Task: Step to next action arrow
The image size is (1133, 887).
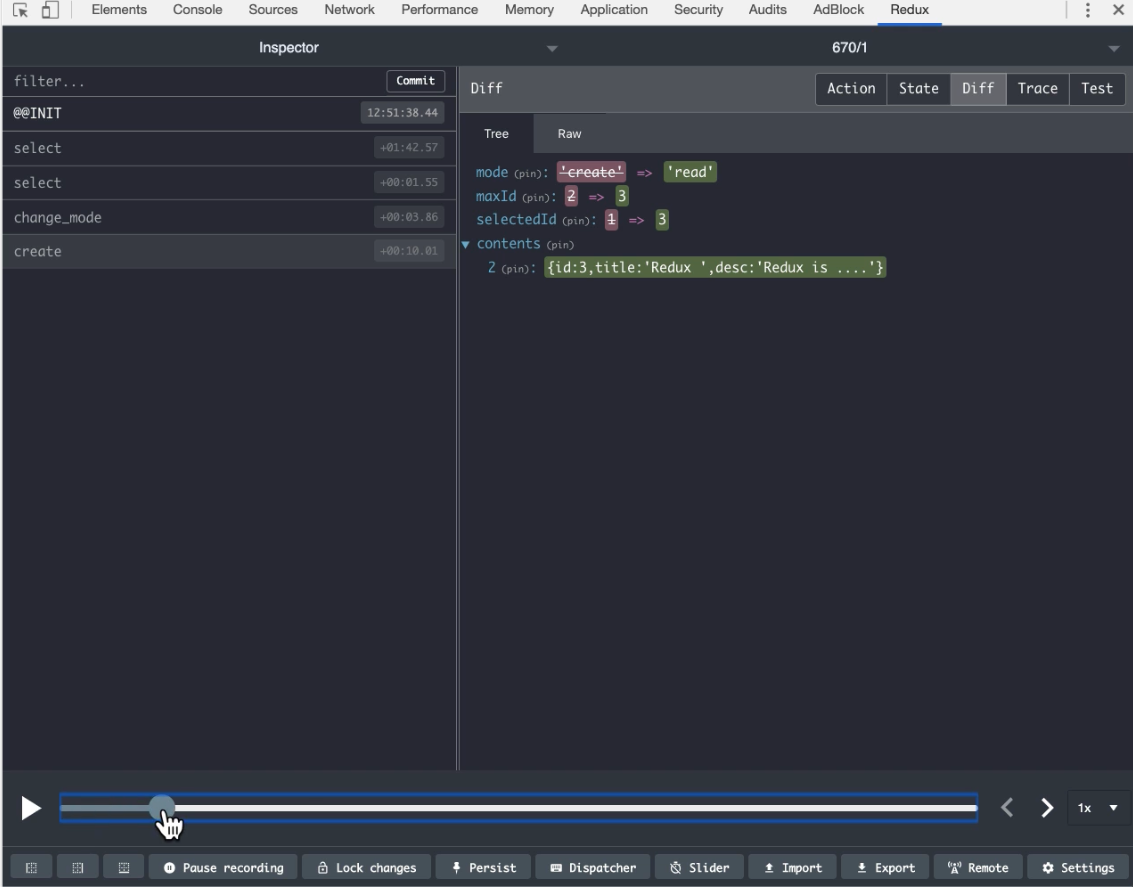Action: pos(1046,808)
